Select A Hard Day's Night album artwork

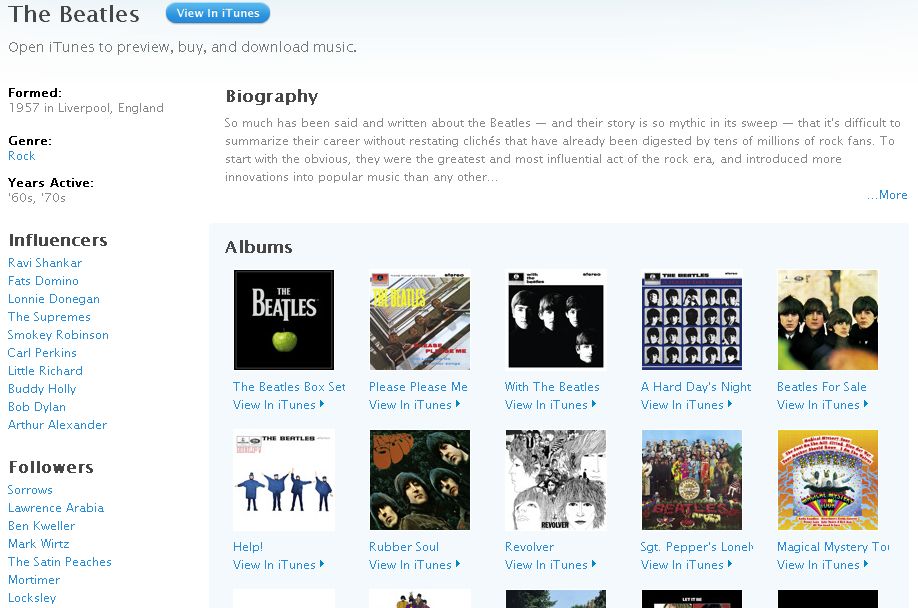[691, 320]
